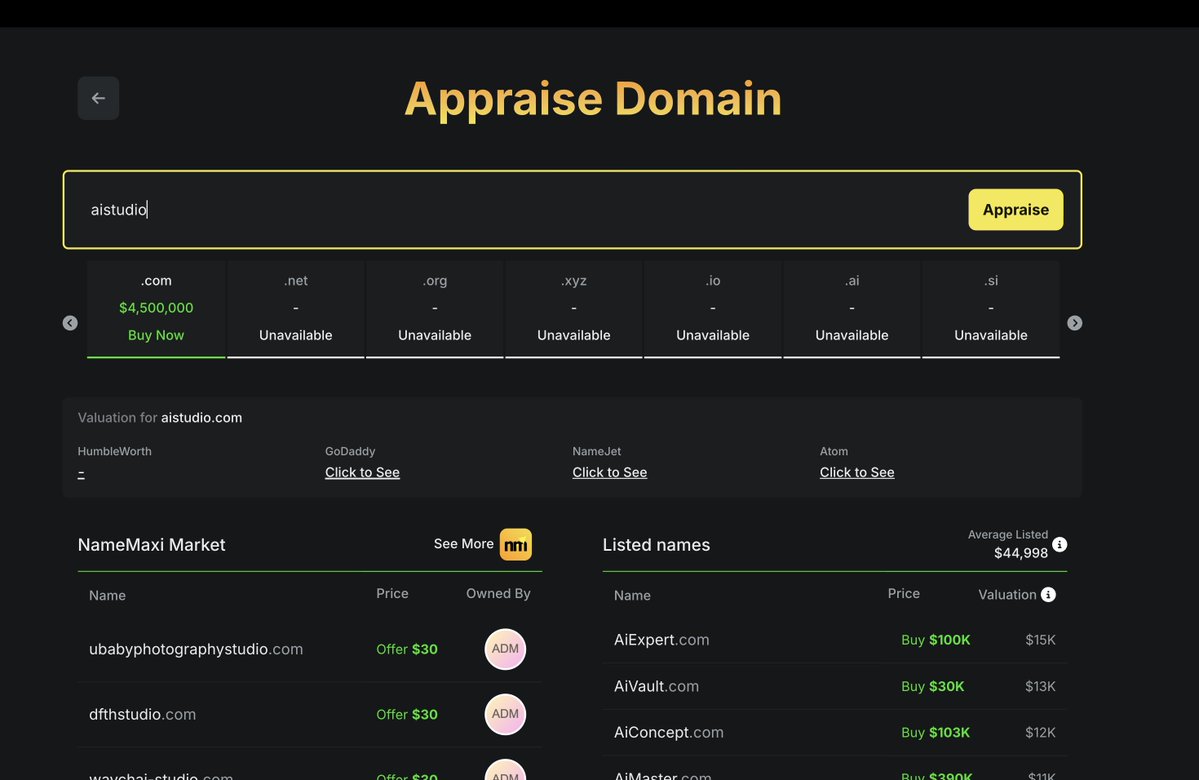Go back with the left arrow button
Viewport: 1199px width, 780px height.
click(x=98, y=98)
